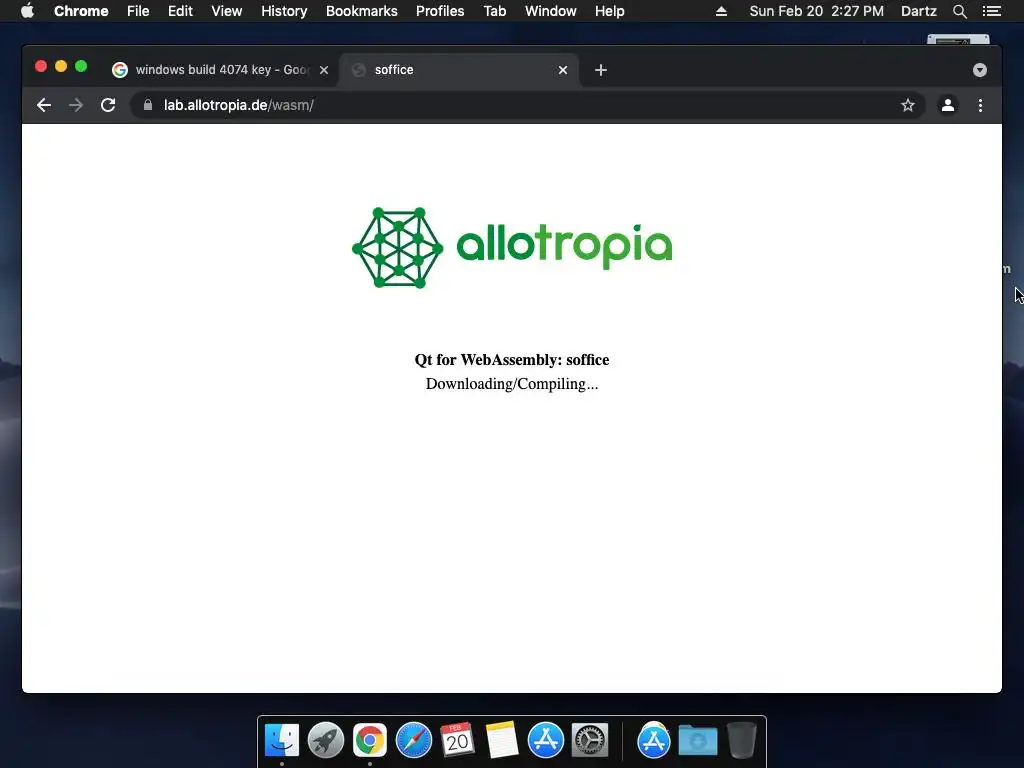Click the Dartz user name in menu bar

click(919, 11)
